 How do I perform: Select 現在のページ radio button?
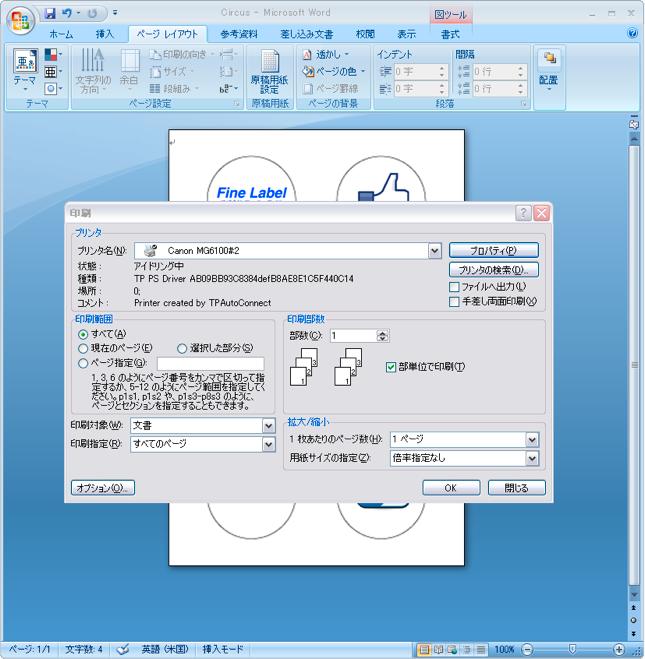[83, 348]
